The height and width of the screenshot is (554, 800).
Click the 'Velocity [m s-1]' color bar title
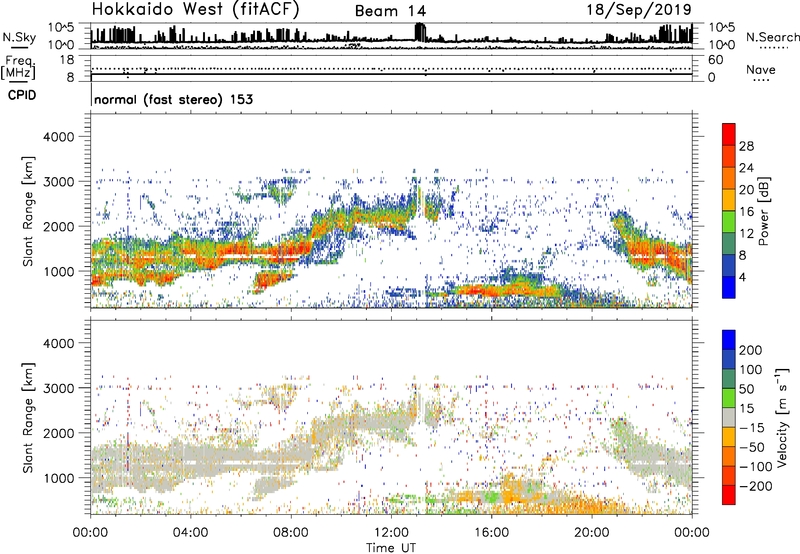782,417
